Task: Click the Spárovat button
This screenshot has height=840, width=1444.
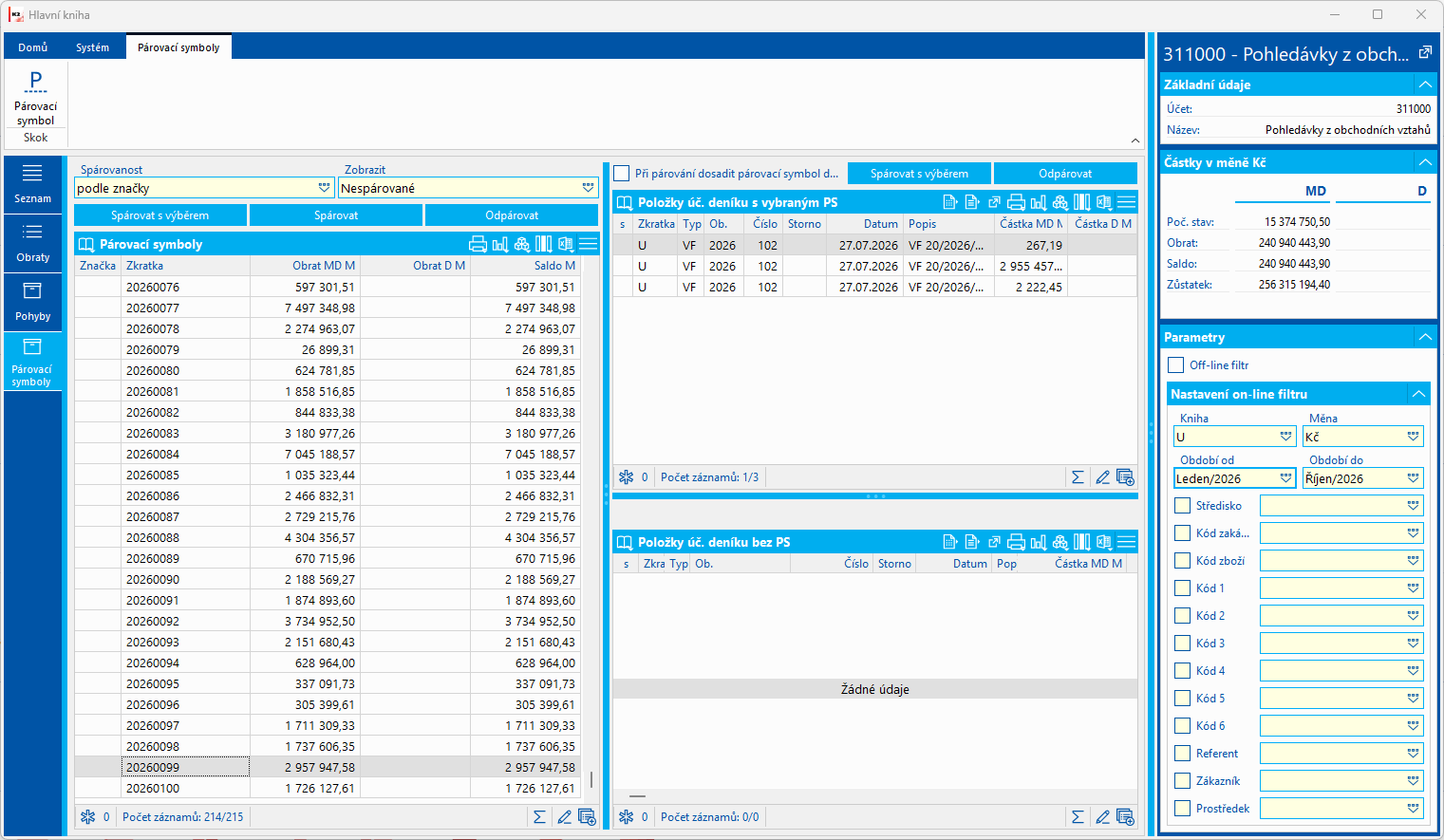Action: (x=336, y=215)
